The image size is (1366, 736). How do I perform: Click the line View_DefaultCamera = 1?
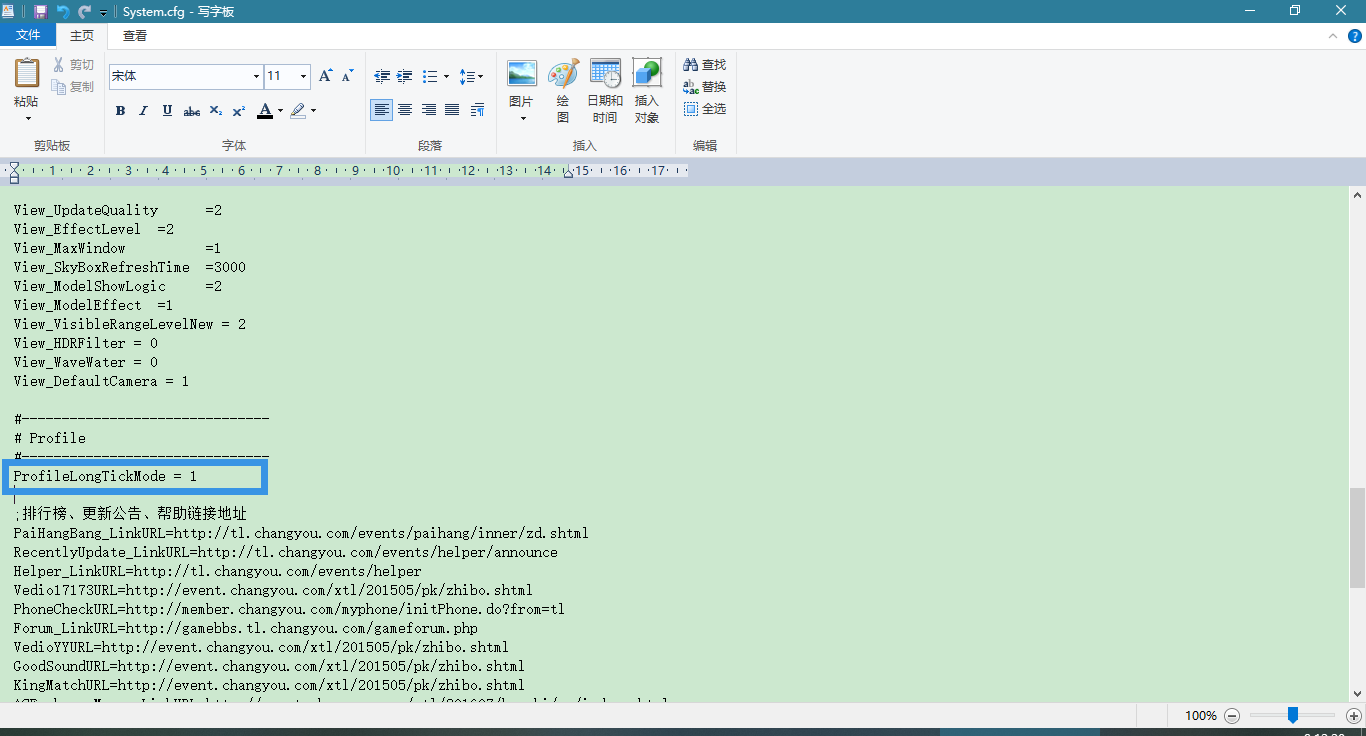point(101,381)
